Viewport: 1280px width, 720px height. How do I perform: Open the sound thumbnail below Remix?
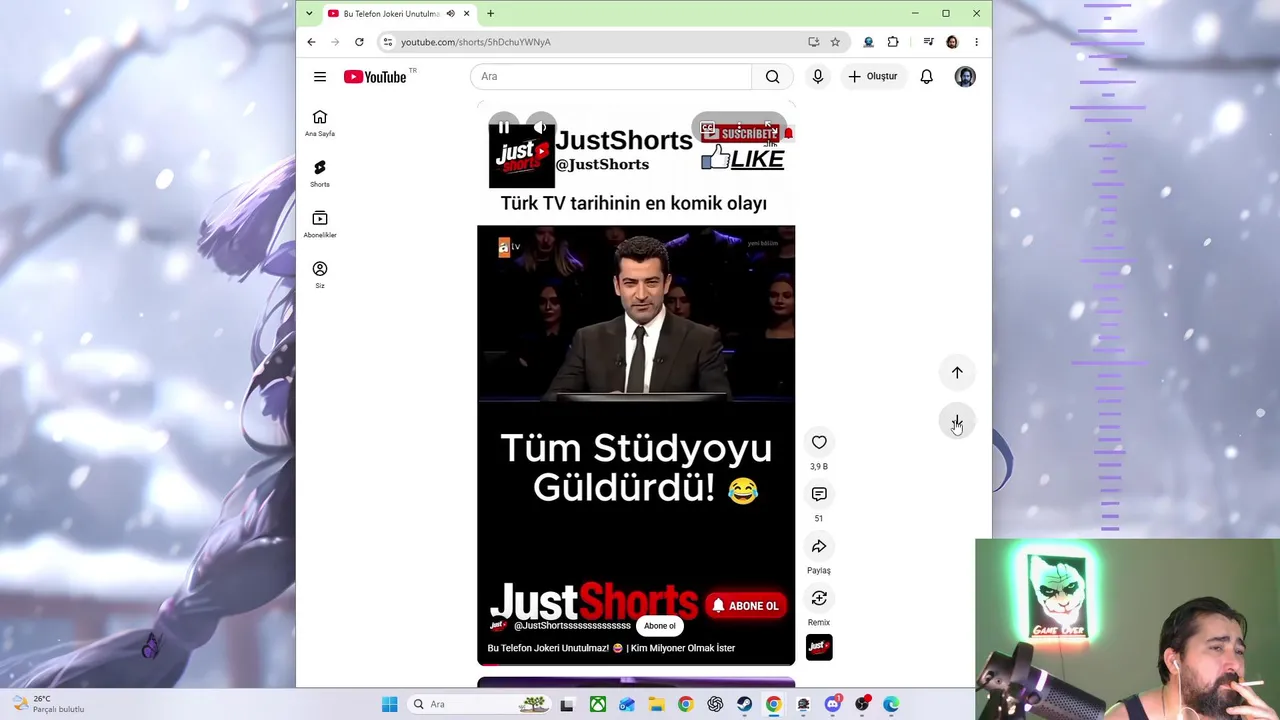(819, 648)
